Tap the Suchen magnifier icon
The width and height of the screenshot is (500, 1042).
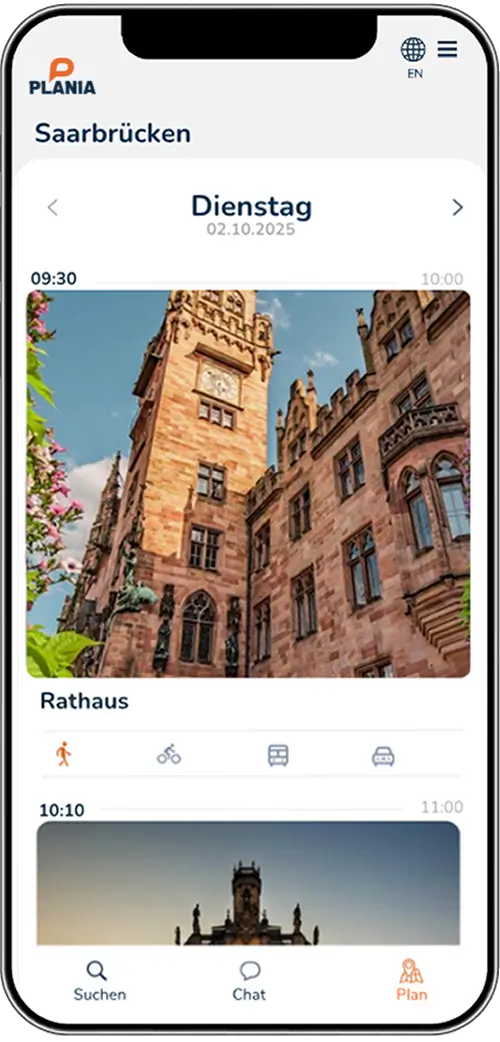pyautogui.click(x=97, y=971)
